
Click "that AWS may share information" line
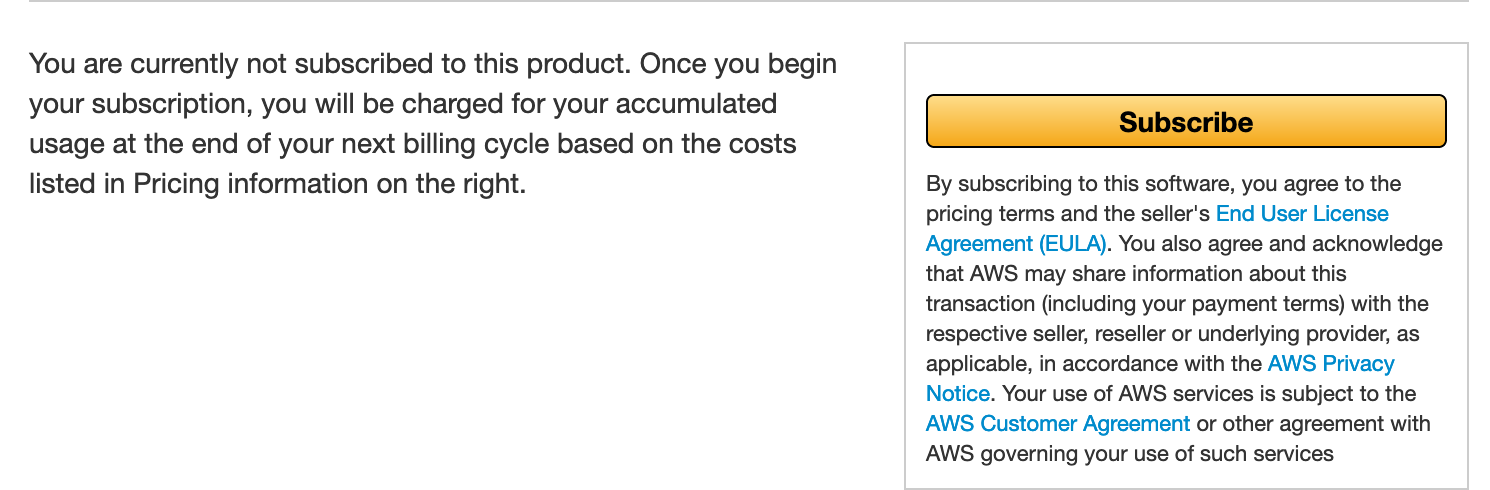pyautogui.click(x=1136, y=274)
